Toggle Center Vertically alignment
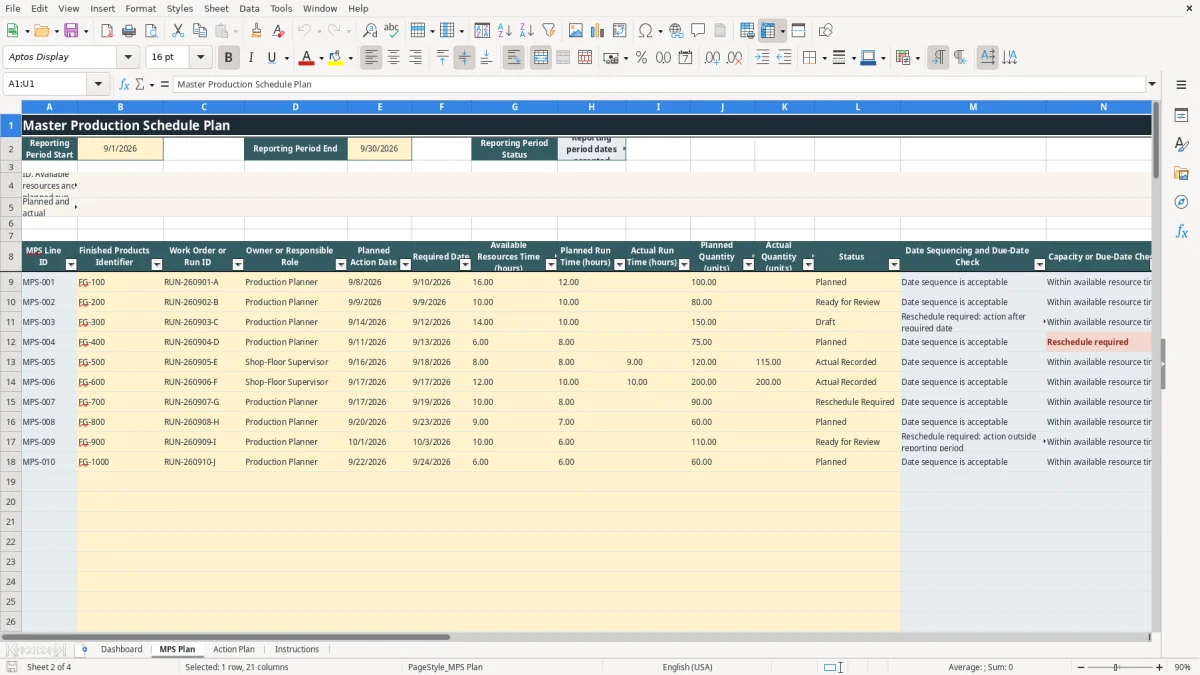1200x675 pixels. 464,58
